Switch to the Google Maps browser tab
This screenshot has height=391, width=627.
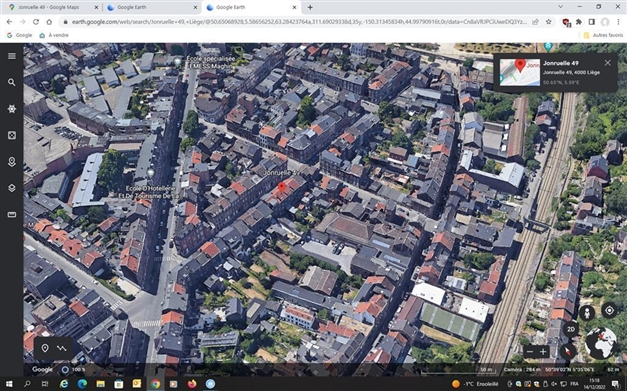[x=53, y=7]
